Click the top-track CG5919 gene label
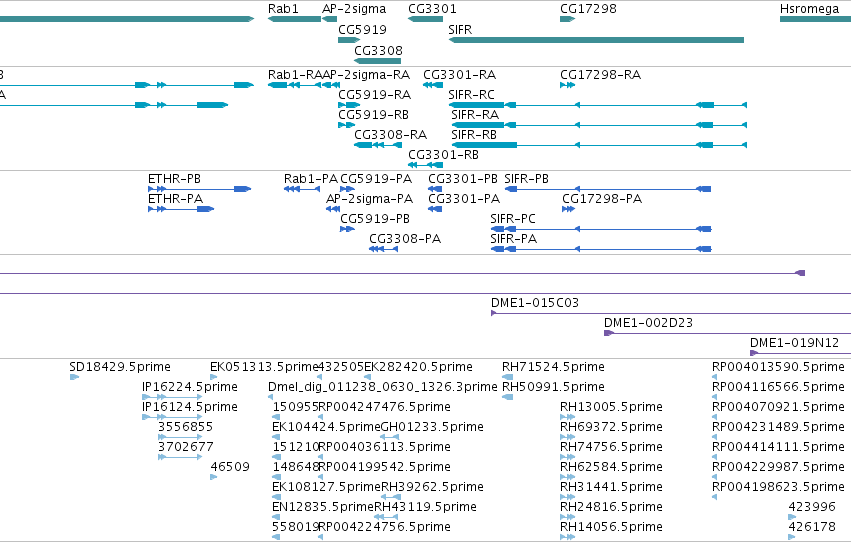The height and width of the screenshot is (542, 851). pos(362,29)
